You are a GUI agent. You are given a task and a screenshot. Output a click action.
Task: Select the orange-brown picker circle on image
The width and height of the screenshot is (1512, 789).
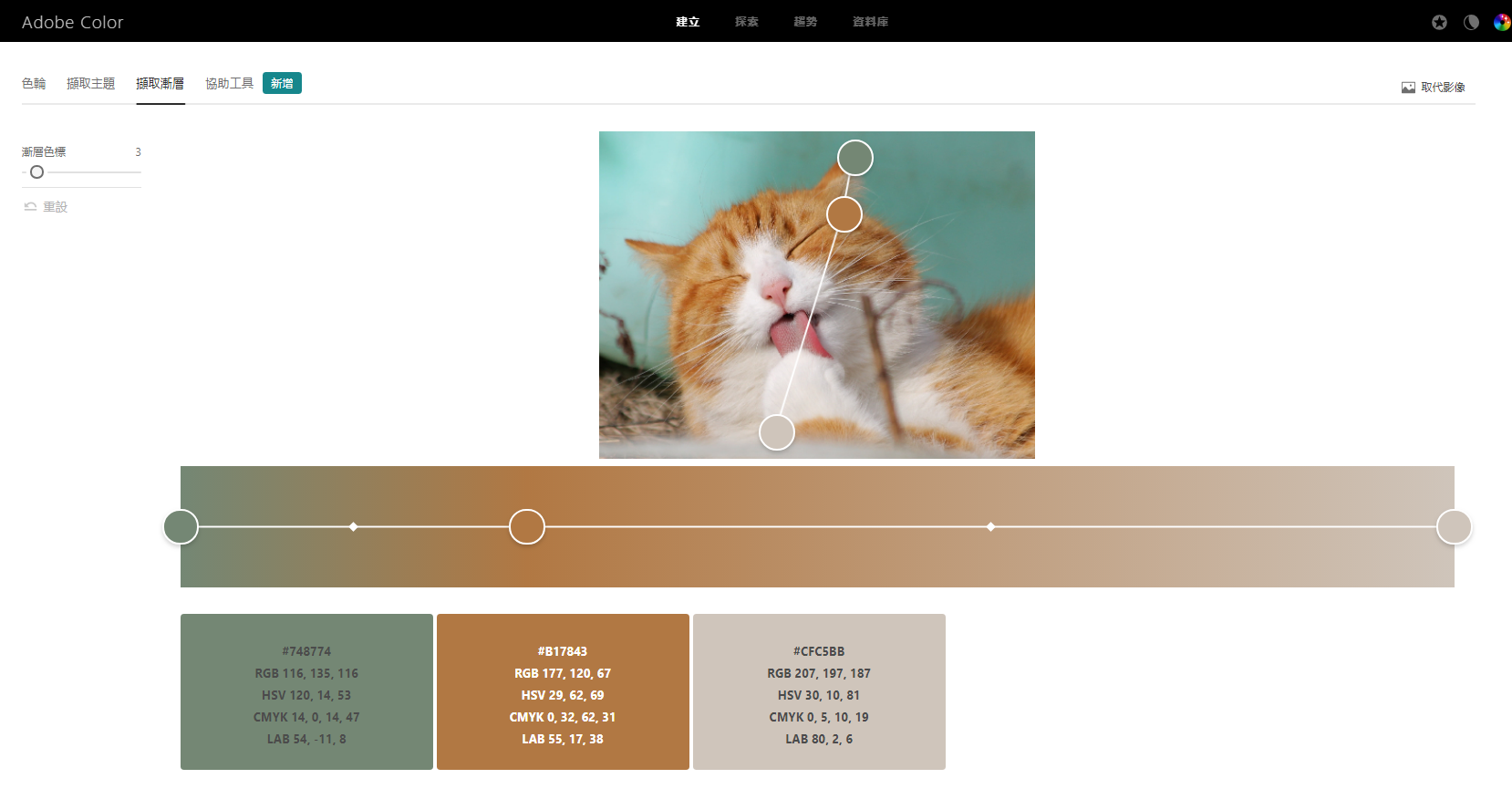844,214
